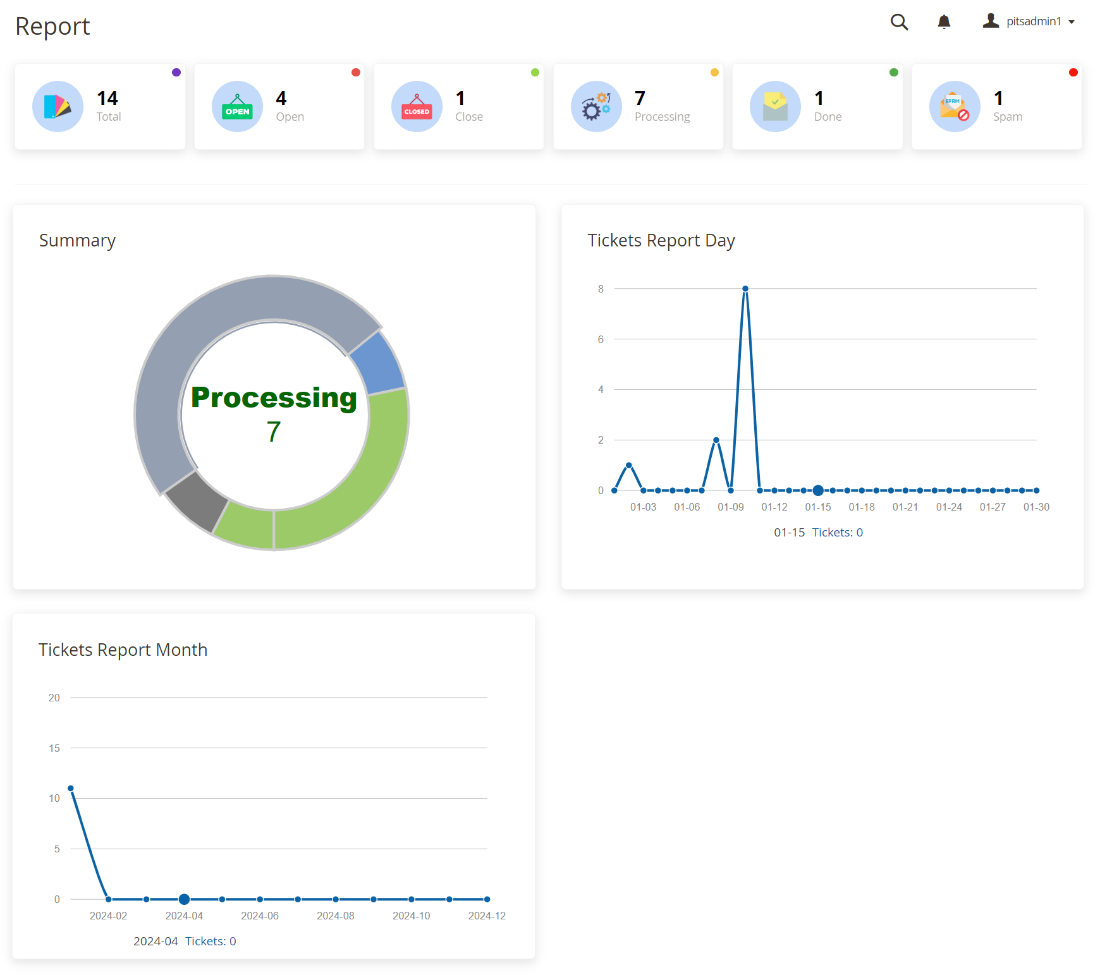Click the Processing gears icon

coord(596,107)
